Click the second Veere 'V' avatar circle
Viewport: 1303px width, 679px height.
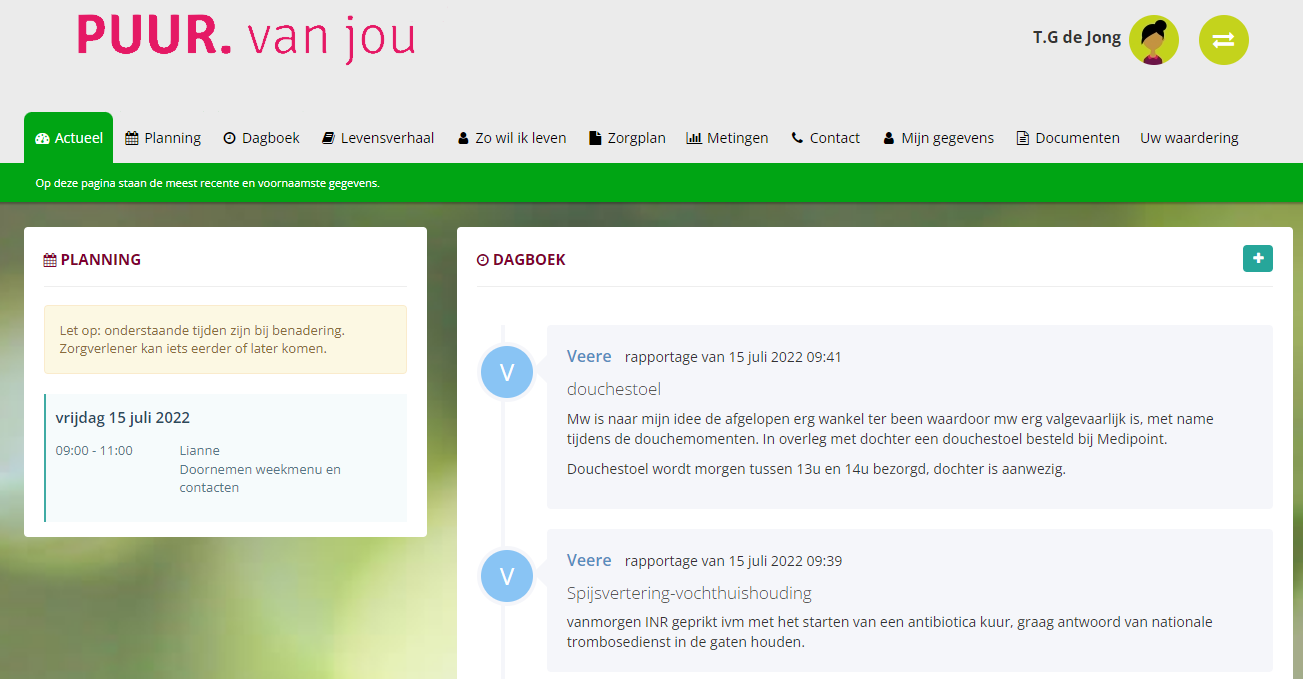[x=506, y=576]
